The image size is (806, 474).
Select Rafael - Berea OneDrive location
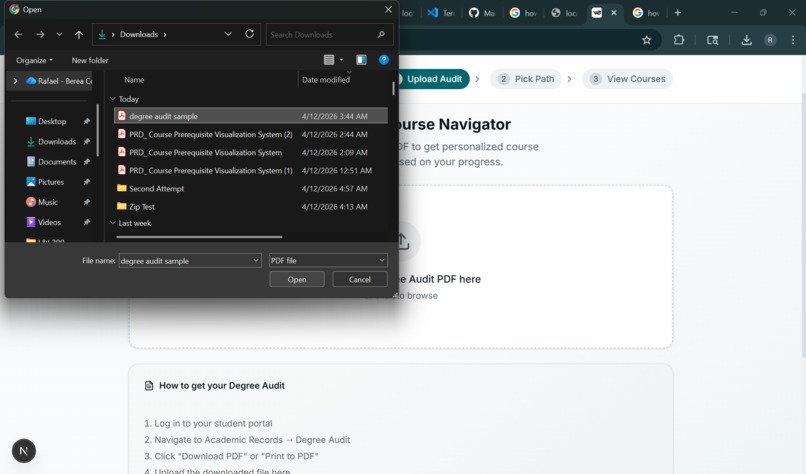tap(59, 81)
